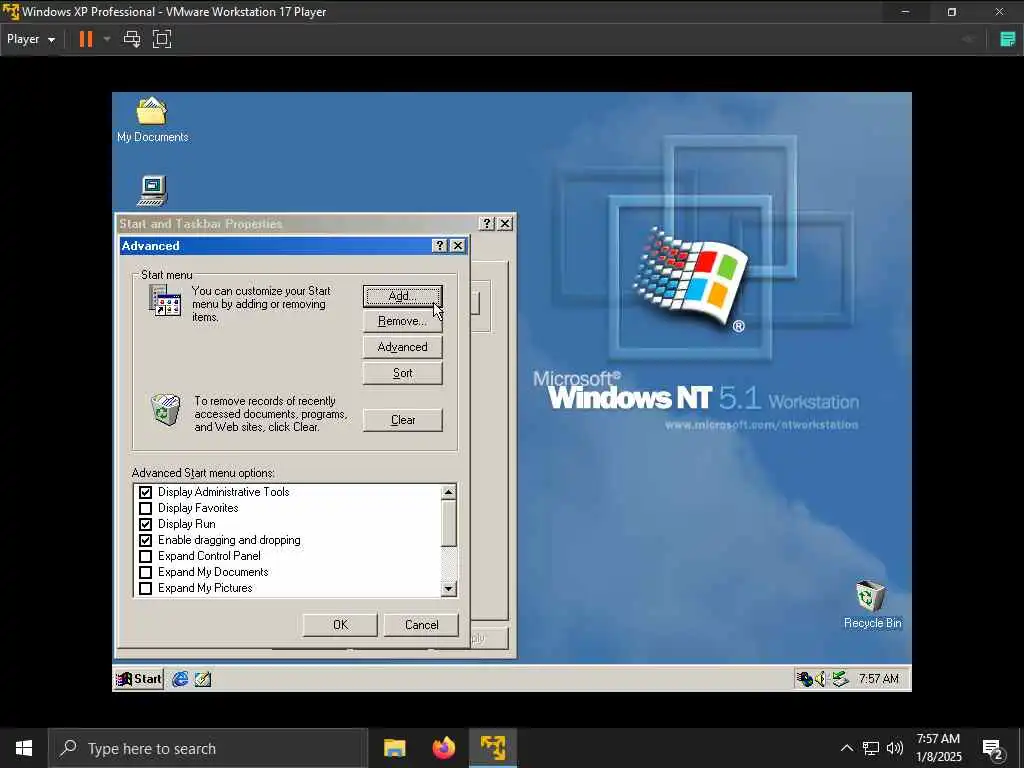
Task: Open the My Computer desktop icon
Action: (x=152, y=191)
